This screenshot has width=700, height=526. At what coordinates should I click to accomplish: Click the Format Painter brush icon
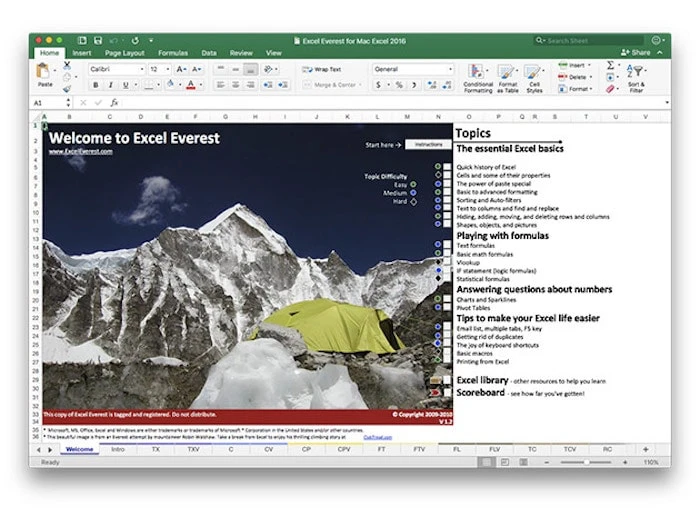(67, 89)
